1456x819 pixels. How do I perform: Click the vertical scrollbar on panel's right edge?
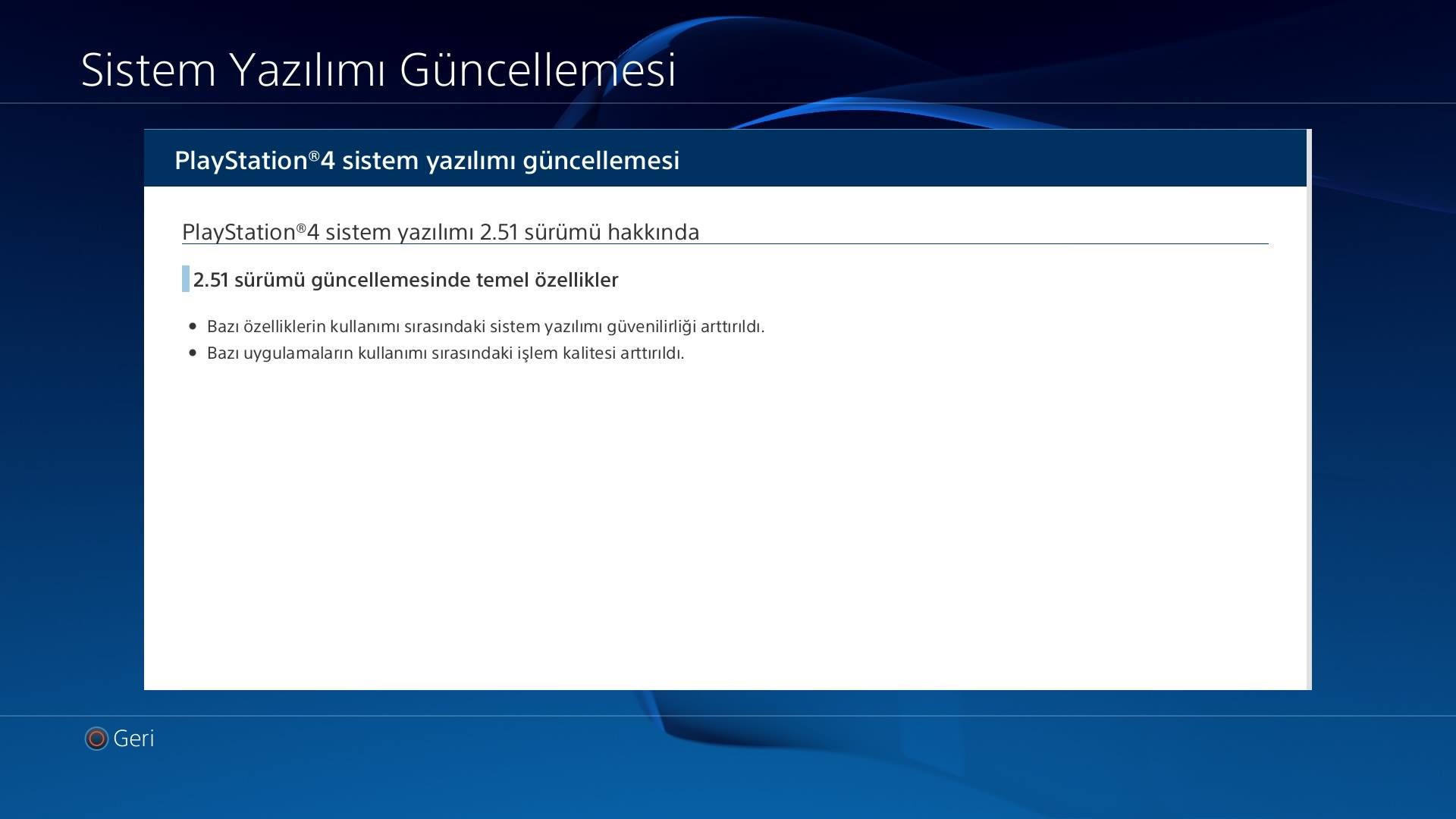(1309, 409)
